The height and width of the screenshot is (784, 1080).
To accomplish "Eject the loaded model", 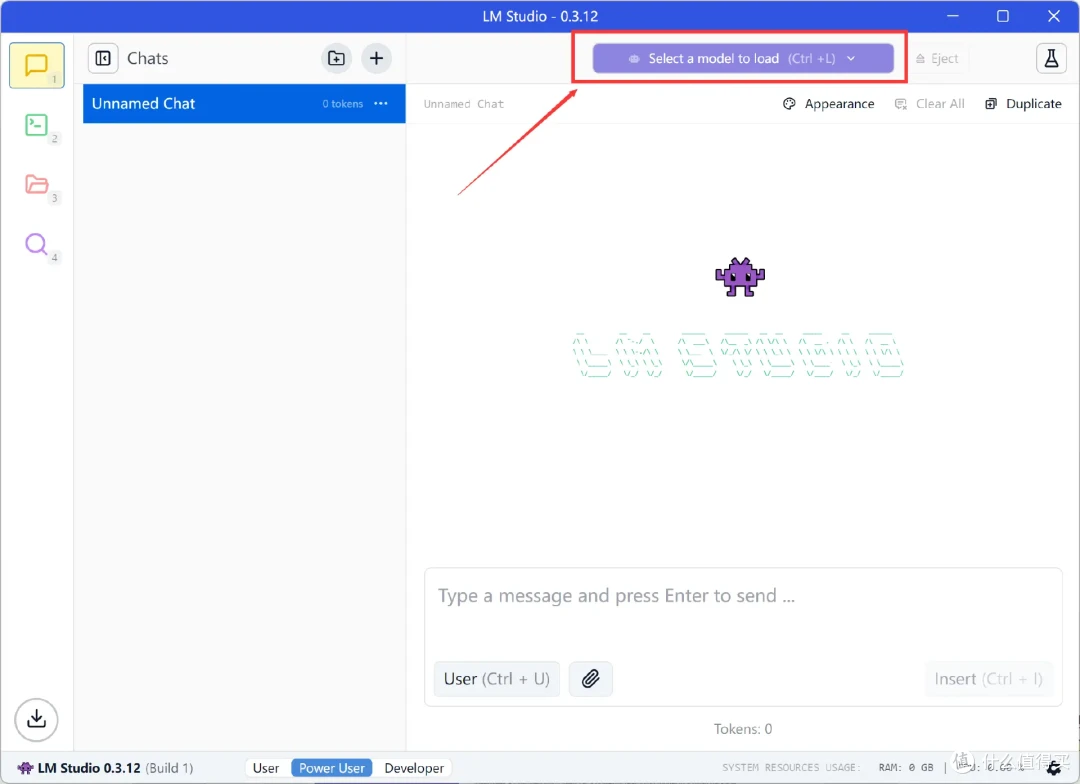I will pyautogui.click(x=937, y=59).
